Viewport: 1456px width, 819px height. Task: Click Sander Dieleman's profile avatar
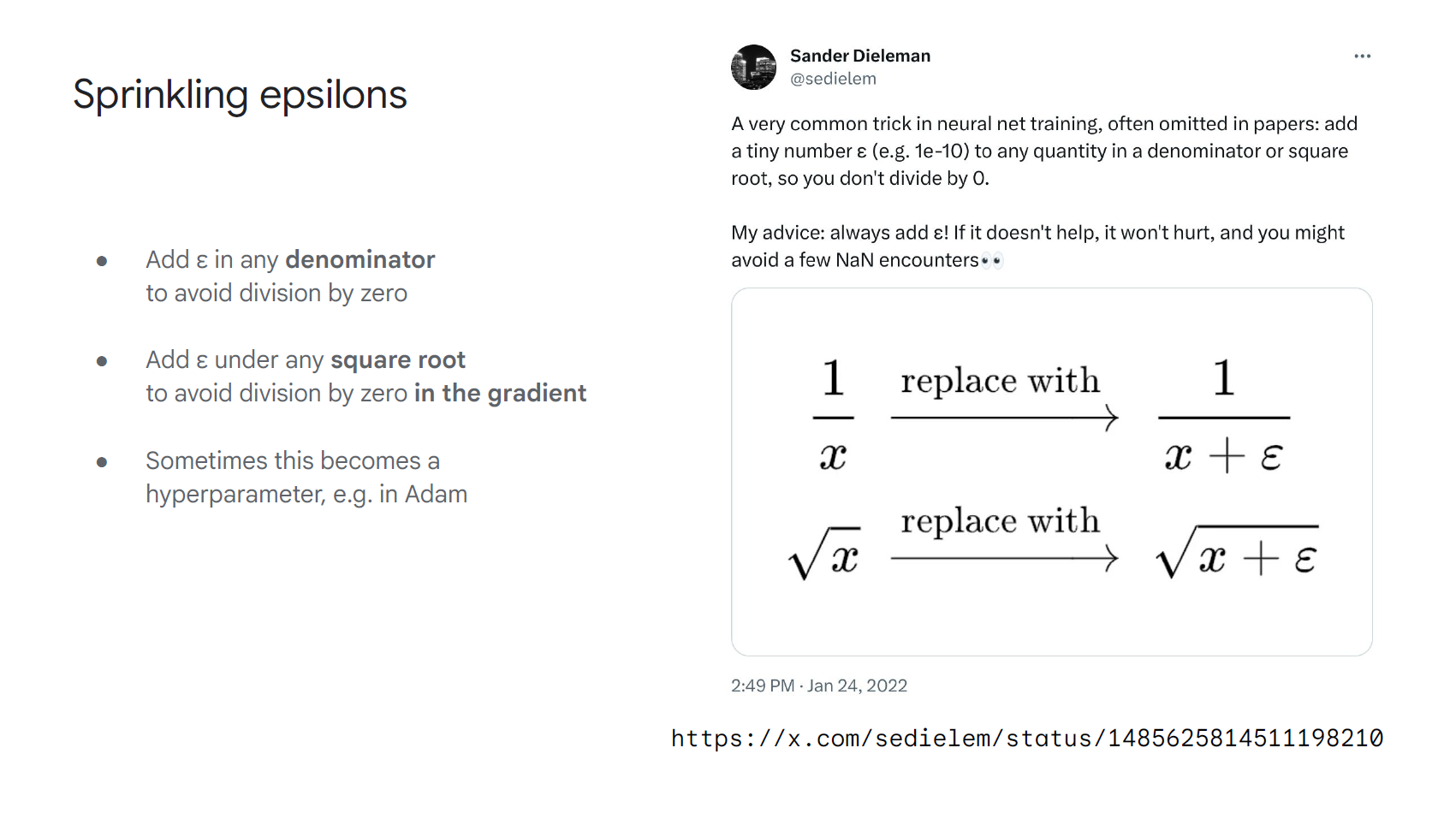tap(753, 68)
